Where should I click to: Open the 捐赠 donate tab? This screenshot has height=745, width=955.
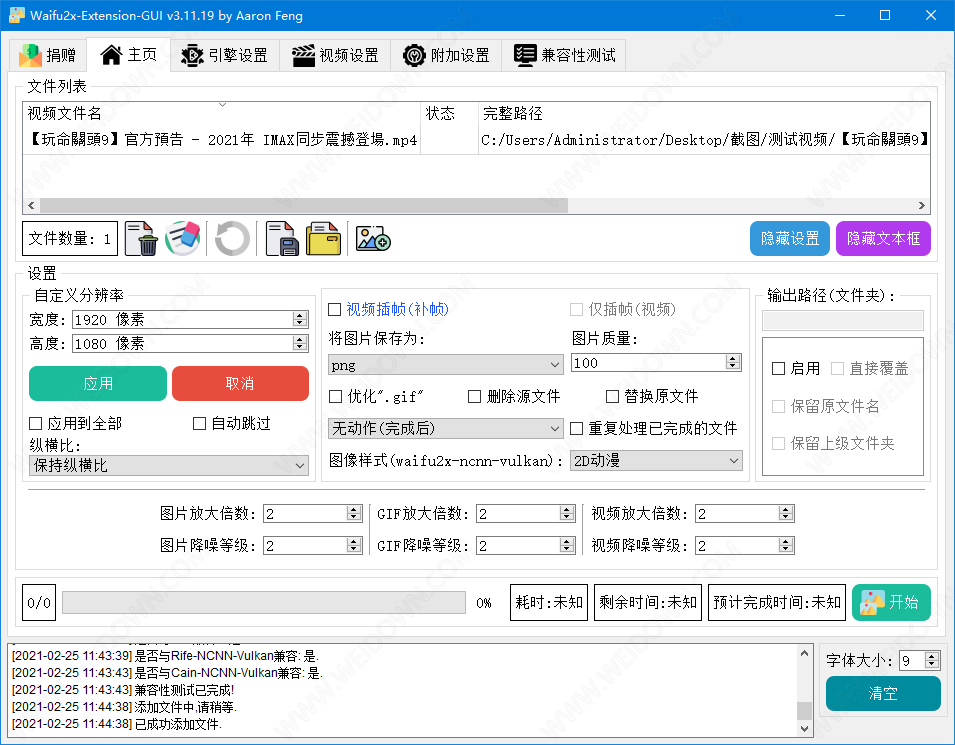[x=48, y=55]
